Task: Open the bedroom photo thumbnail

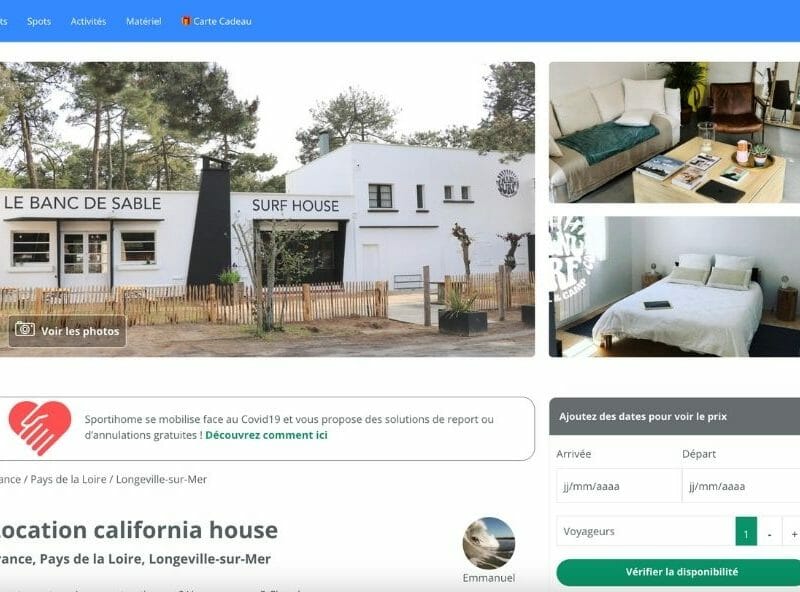Action: tap(674, 286)
